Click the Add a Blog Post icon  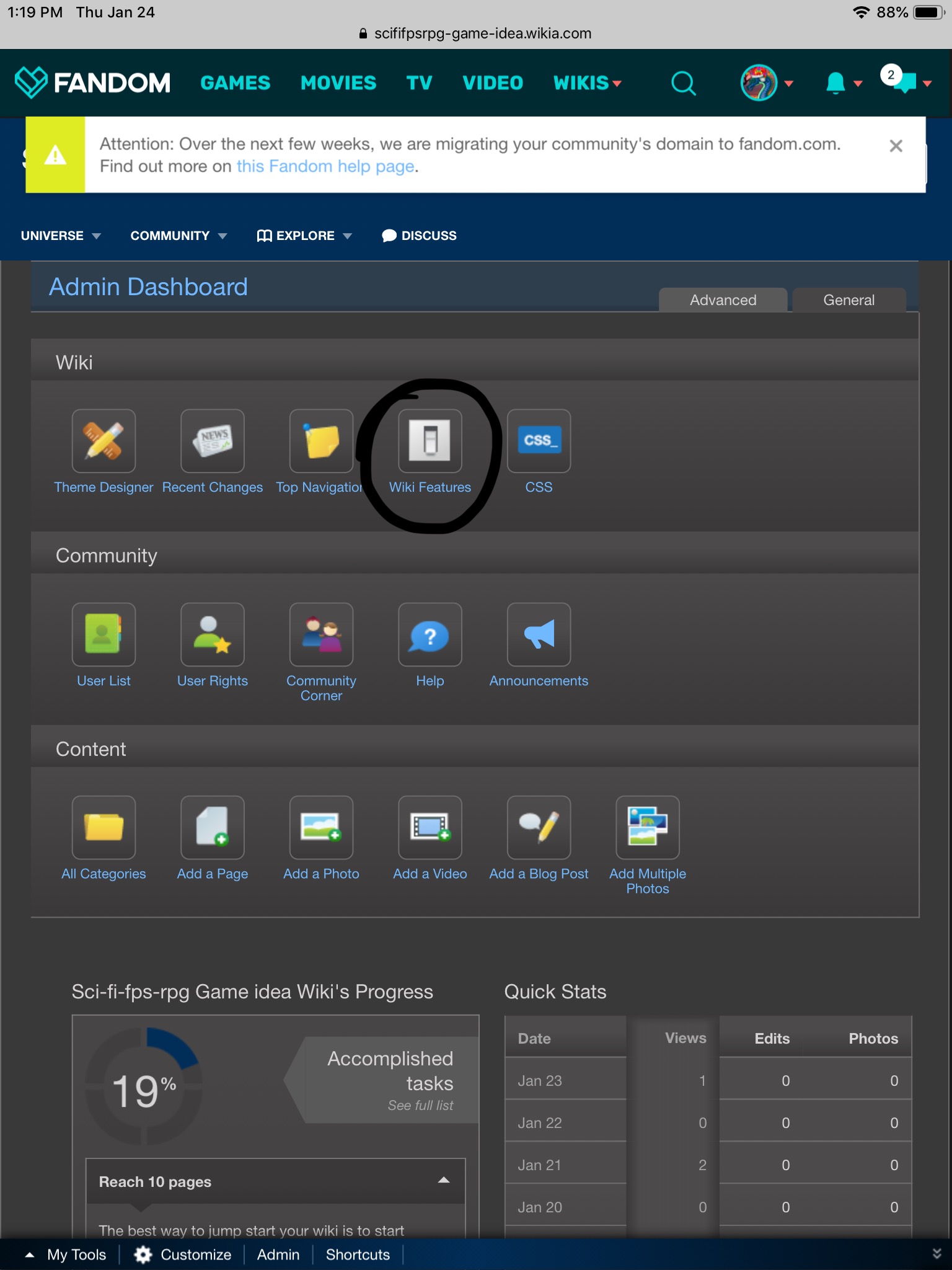coord(539,827)
